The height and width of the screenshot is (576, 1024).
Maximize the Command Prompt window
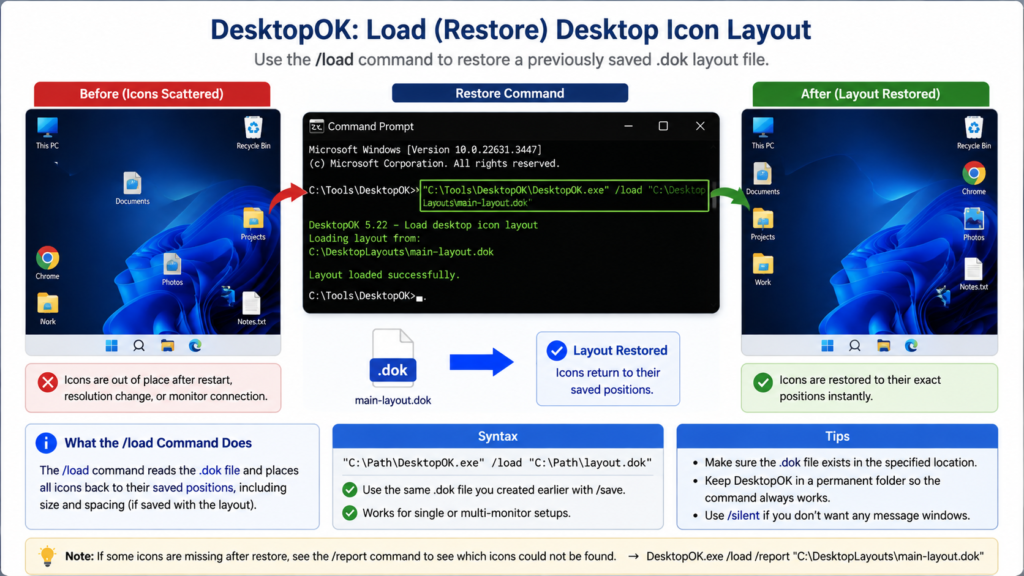[x=664, y=126]
